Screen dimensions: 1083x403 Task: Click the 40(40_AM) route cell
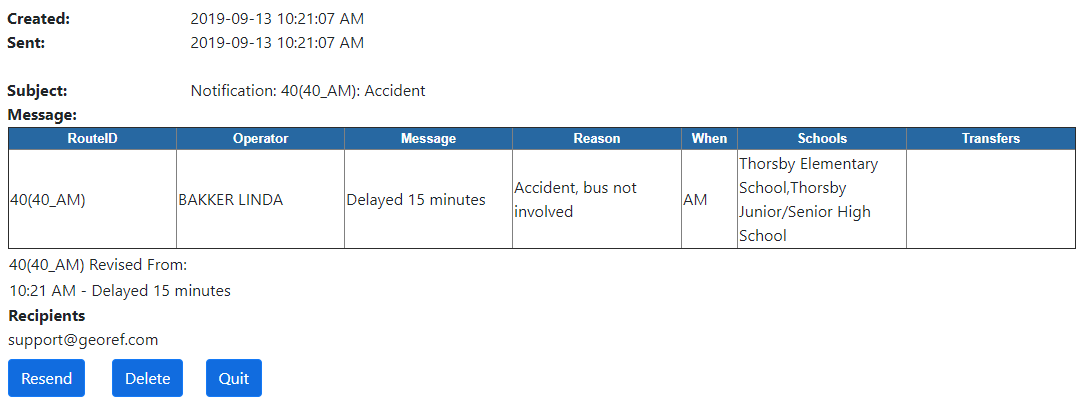point(48,200)
